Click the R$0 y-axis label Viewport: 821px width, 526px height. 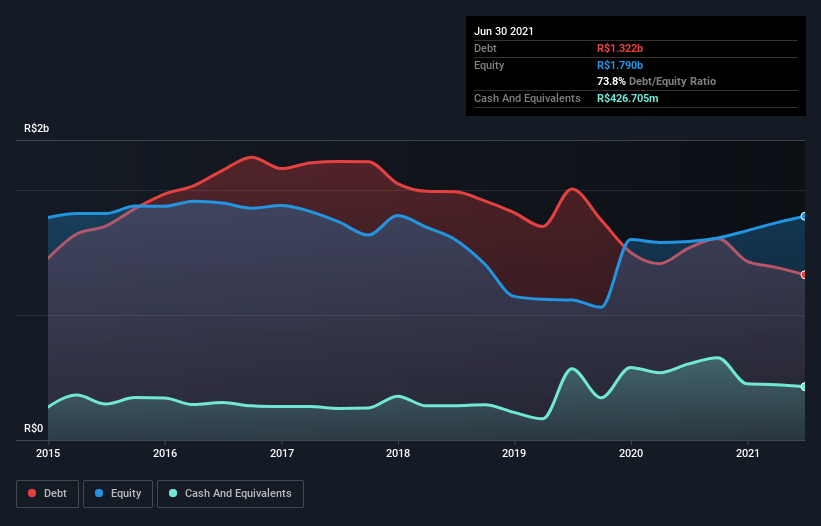pyautogui.click(x=34, y=428)
